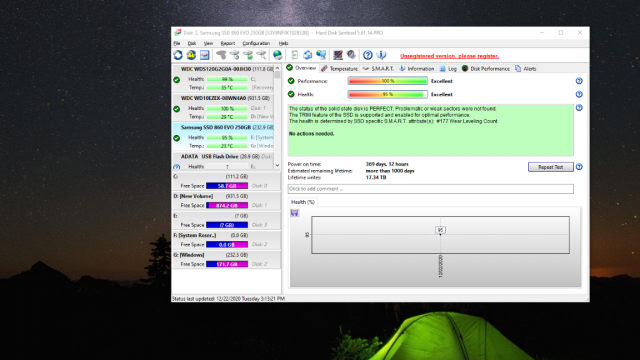This screenshot has width=640, height=360.
Task: Click G: [Windows] free space bar
Action: coord(227,264)
